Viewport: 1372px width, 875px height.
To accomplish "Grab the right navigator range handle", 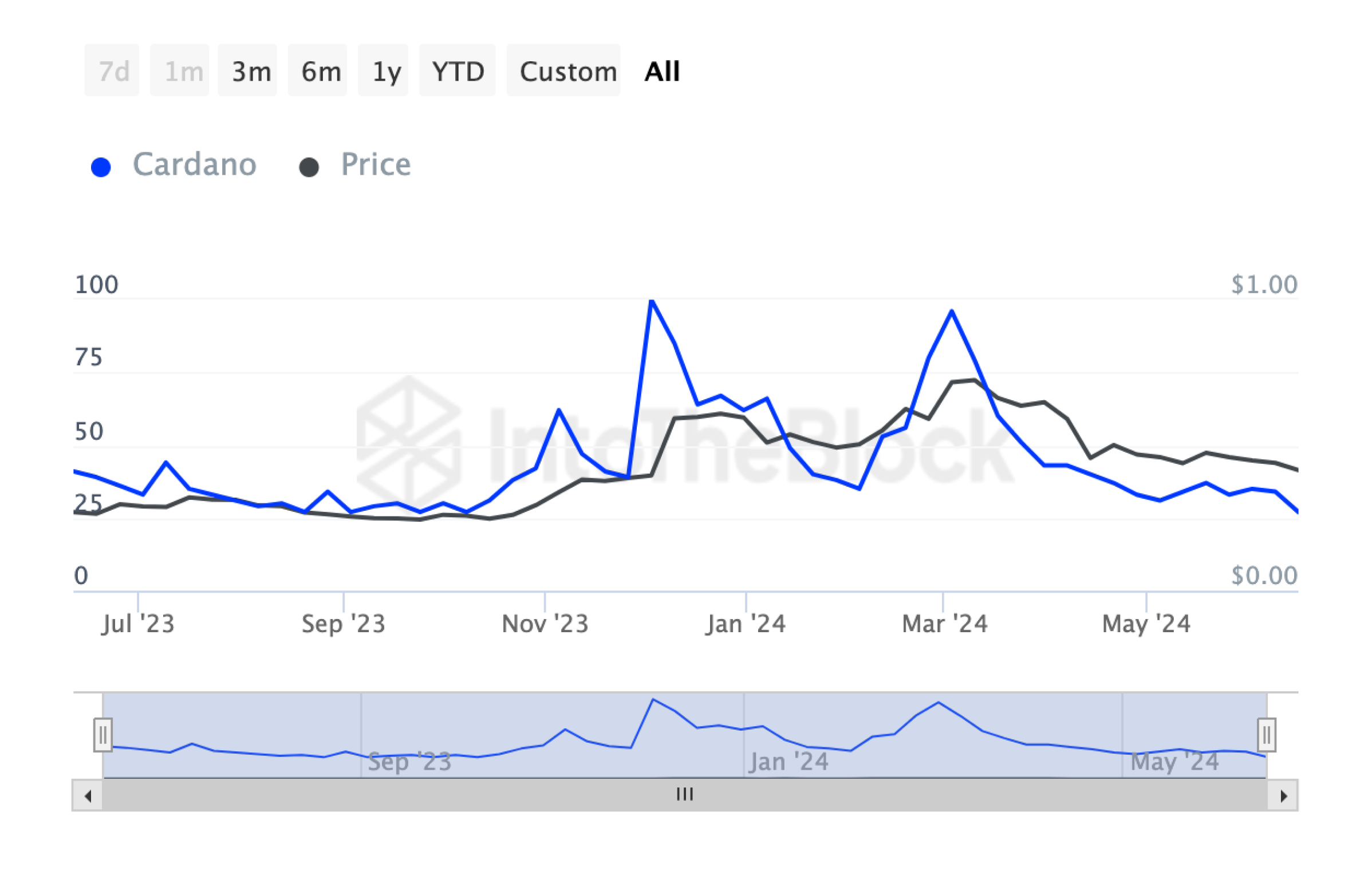I will point(1267,735).
